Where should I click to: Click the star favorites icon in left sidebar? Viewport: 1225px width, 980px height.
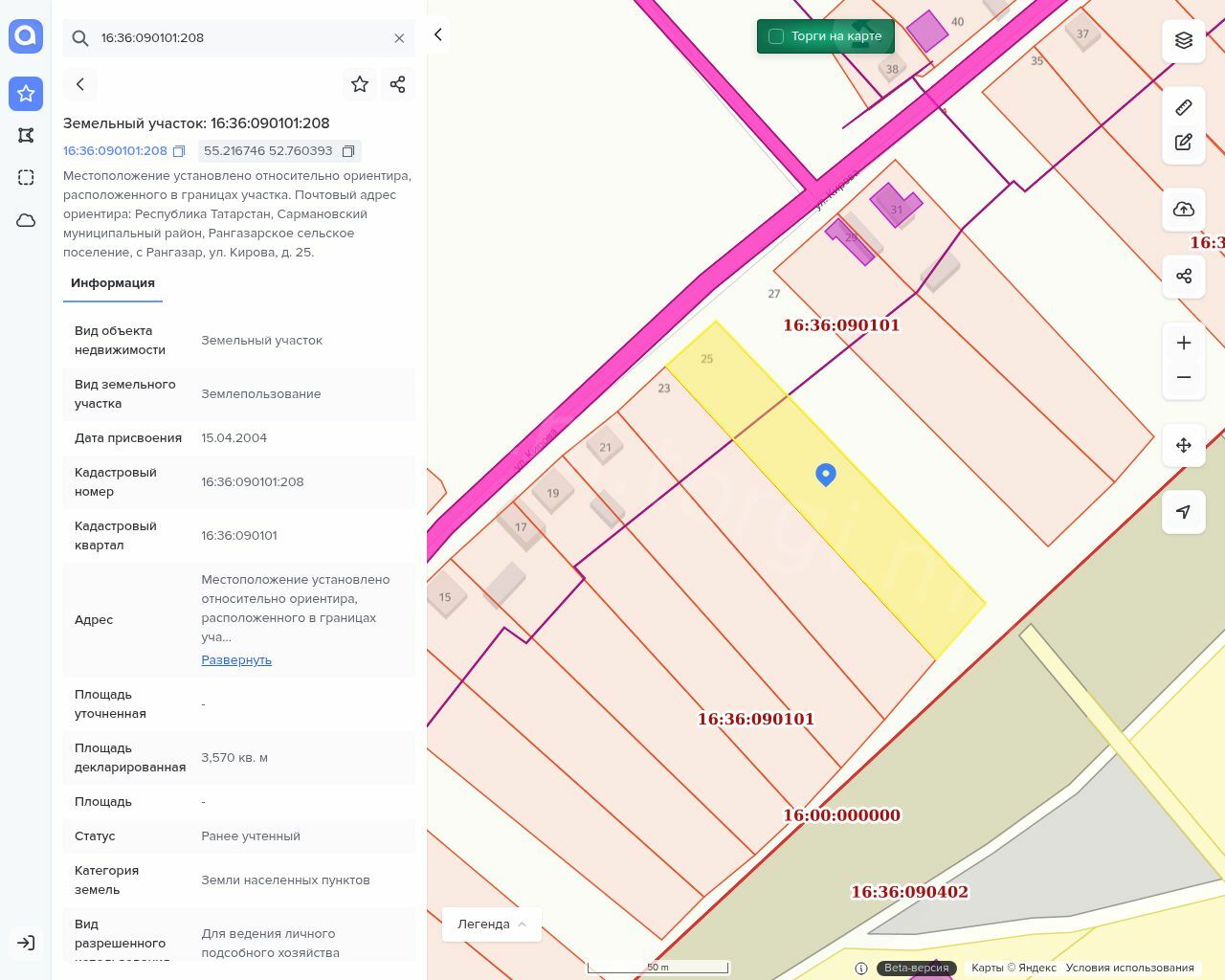(26, 94)
